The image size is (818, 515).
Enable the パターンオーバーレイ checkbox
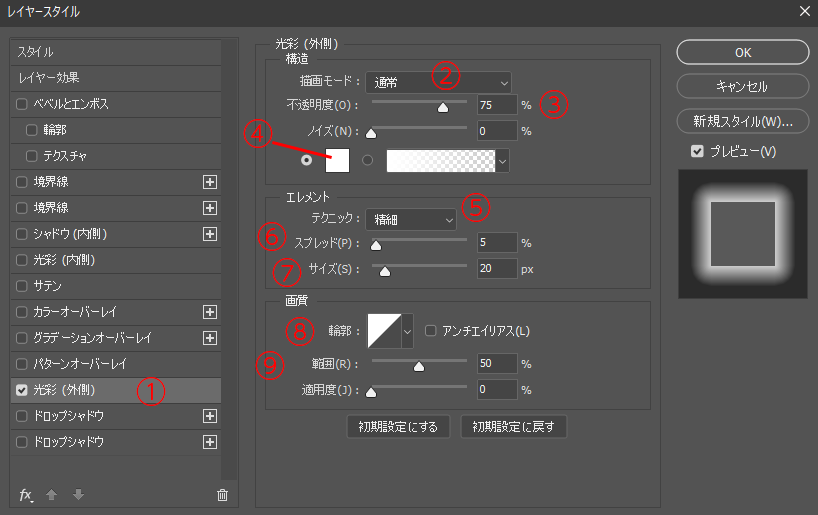(x=22, y=364)
